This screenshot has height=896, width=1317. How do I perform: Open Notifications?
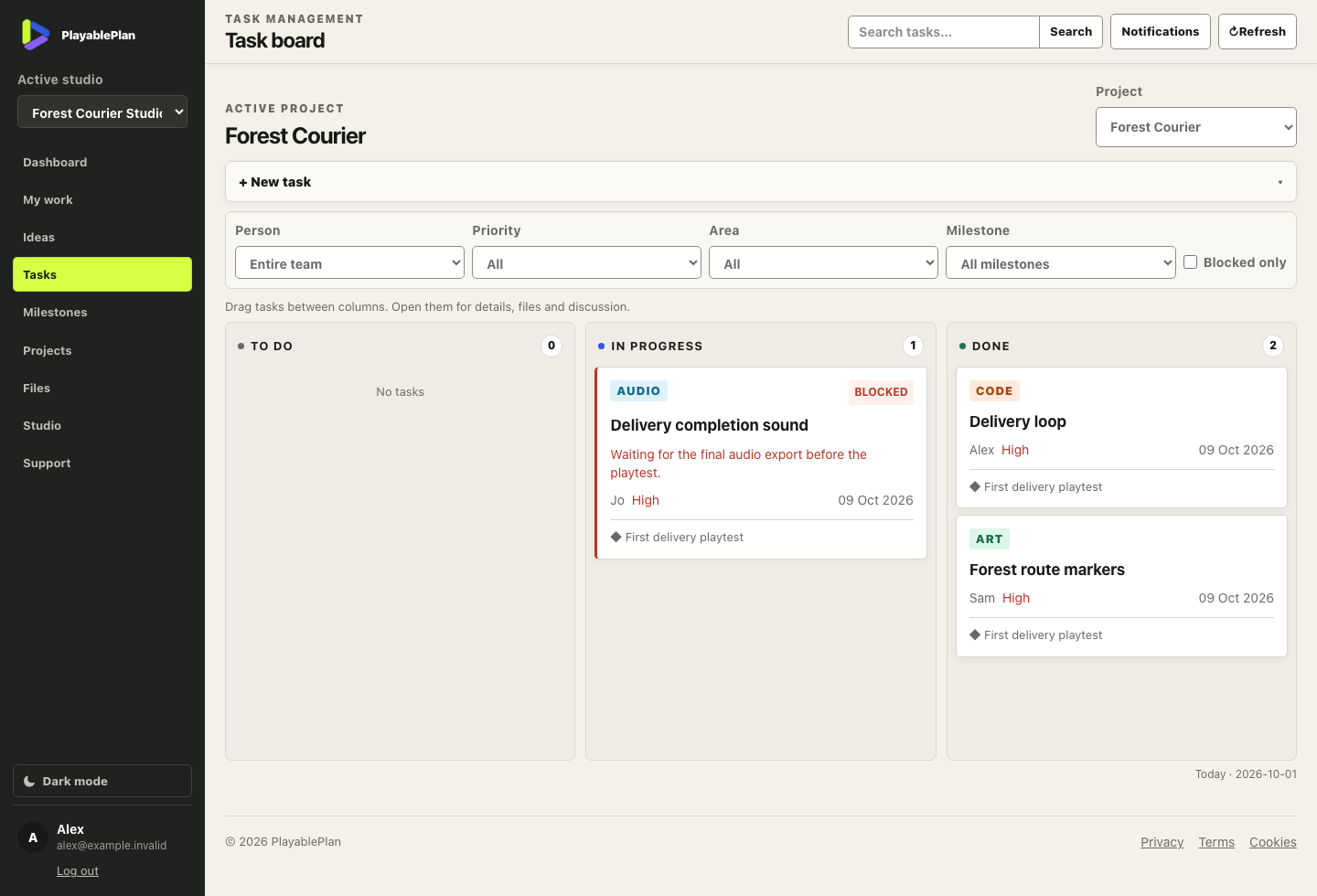coord(1160,31)
